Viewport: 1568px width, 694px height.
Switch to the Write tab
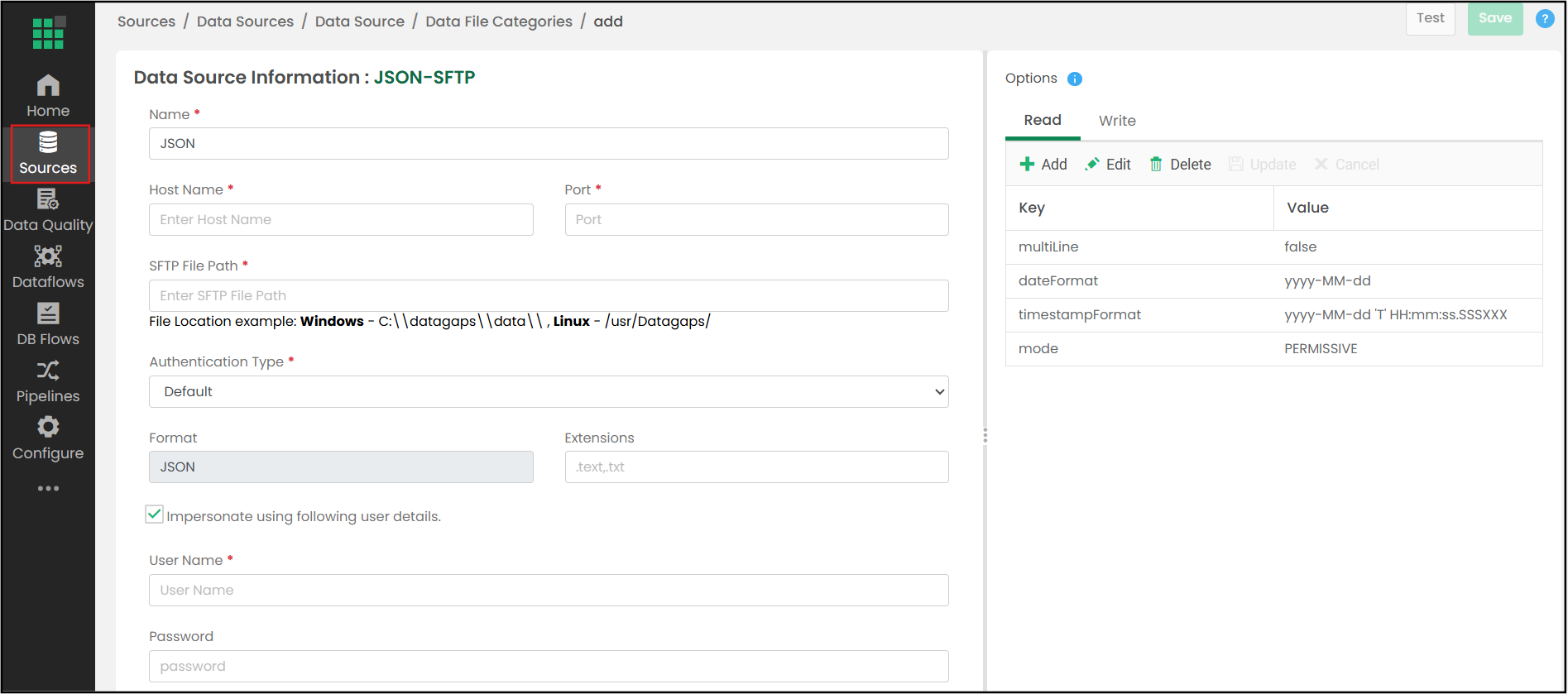1117,121
